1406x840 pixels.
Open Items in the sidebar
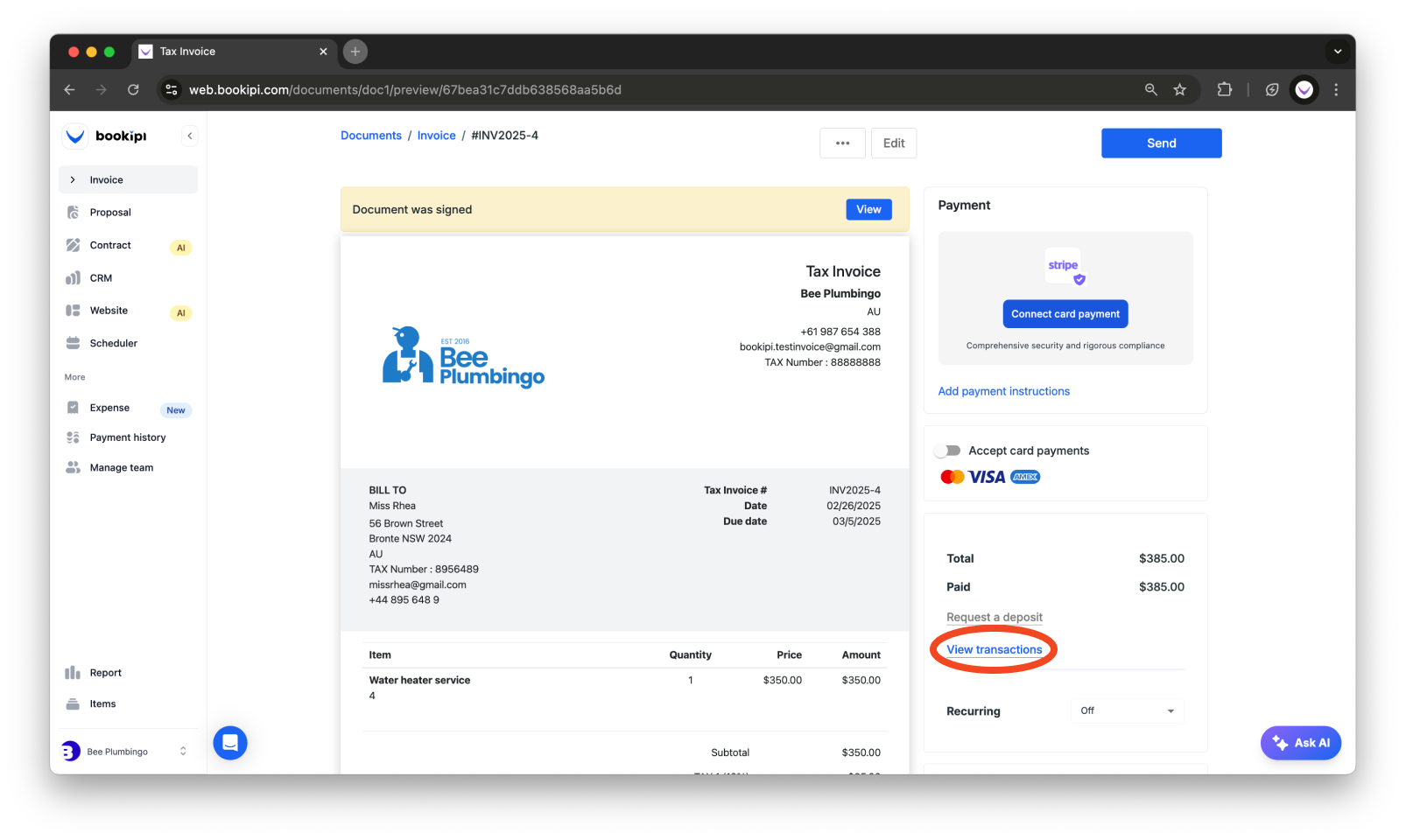point(102,703)
